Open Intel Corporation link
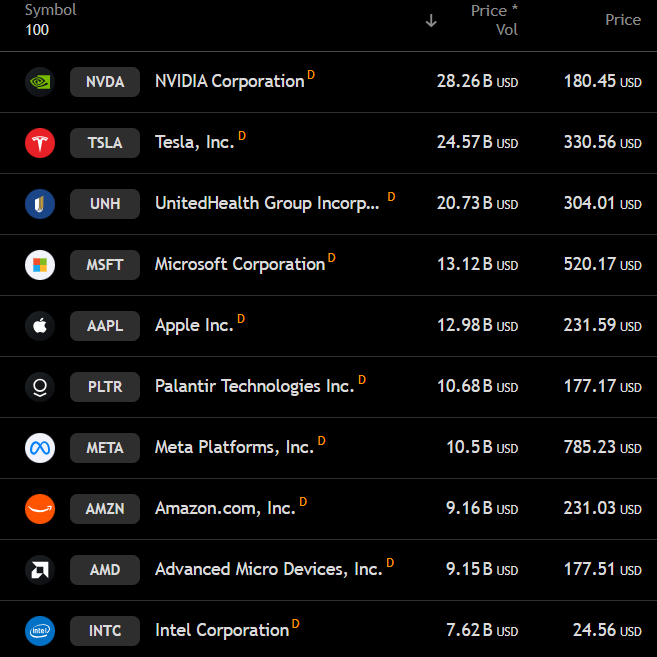This screenshot has height=657, width=657. point(222,631)
